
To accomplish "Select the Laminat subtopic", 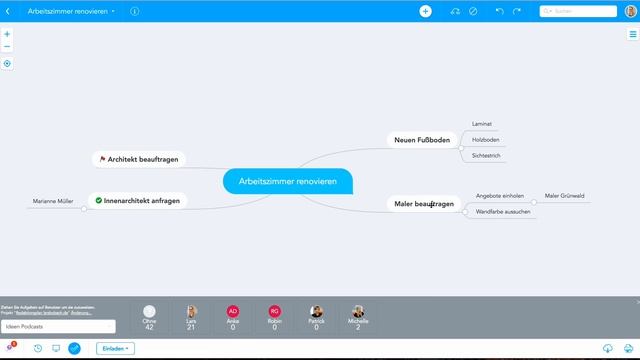I will tap(482, 124).
